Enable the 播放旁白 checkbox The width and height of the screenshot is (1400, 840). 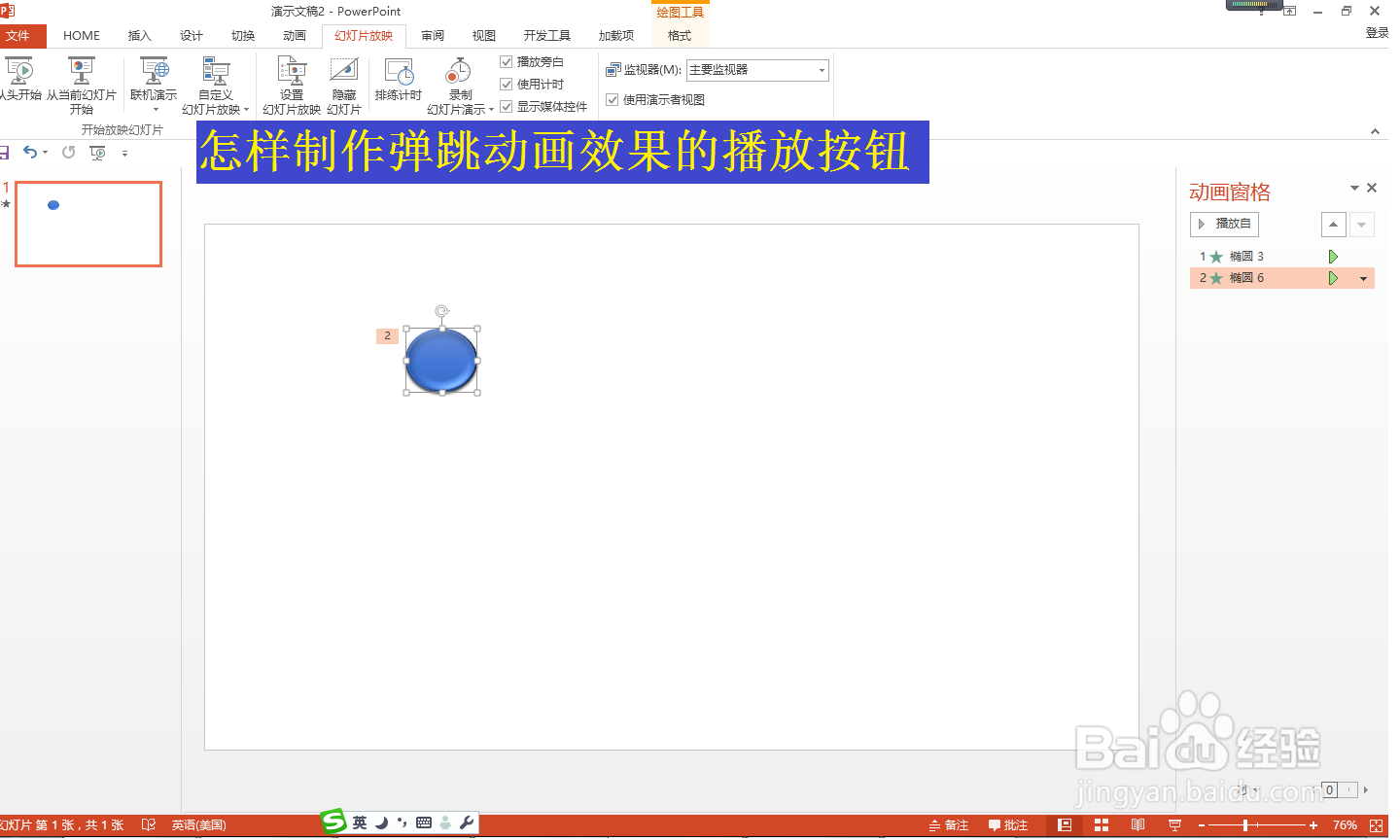point(507,61)
